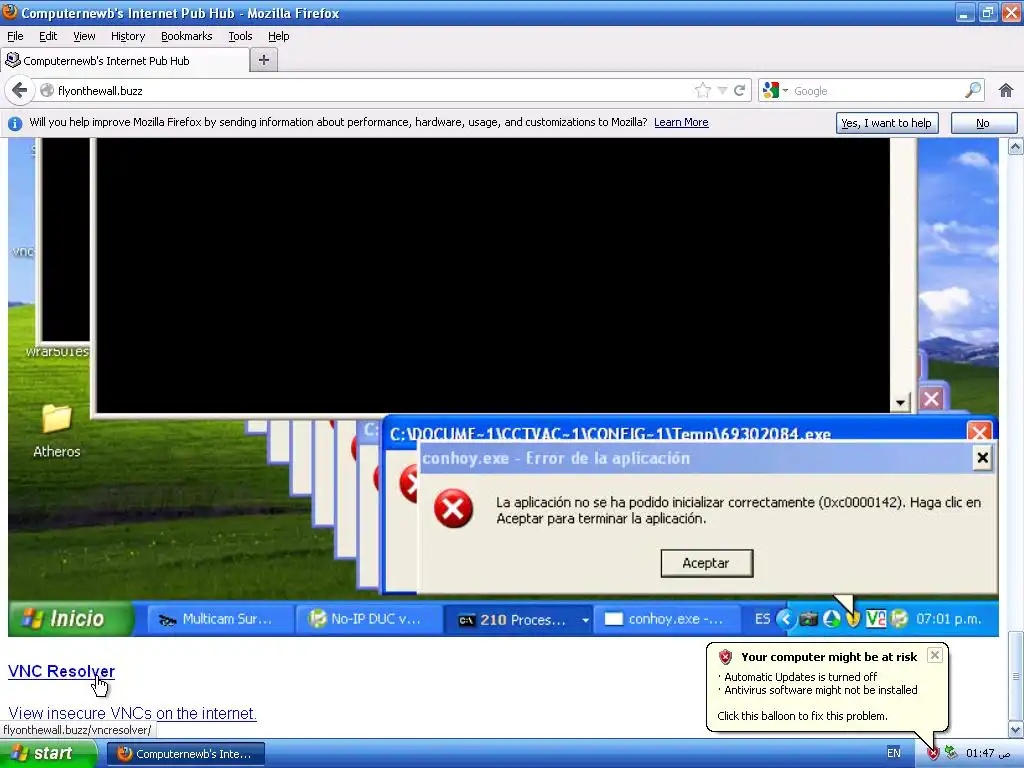Click ES language indicator in remote taskbar

tap(762, 618)
